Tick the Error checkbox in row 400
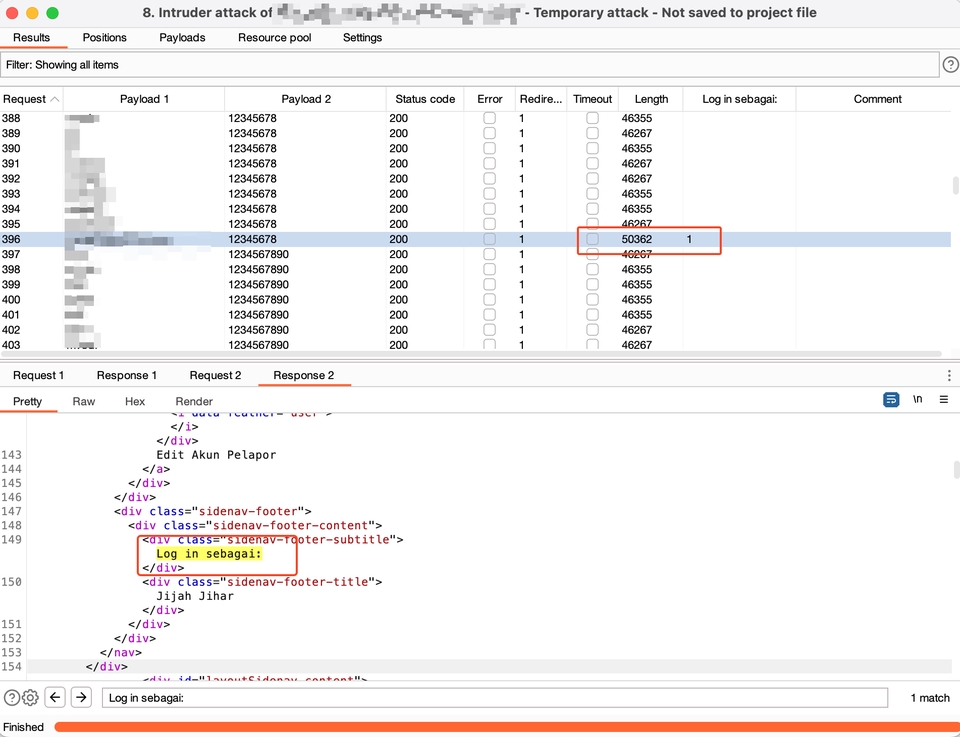Screen dimensions: 960x737 tap(489, 299)
